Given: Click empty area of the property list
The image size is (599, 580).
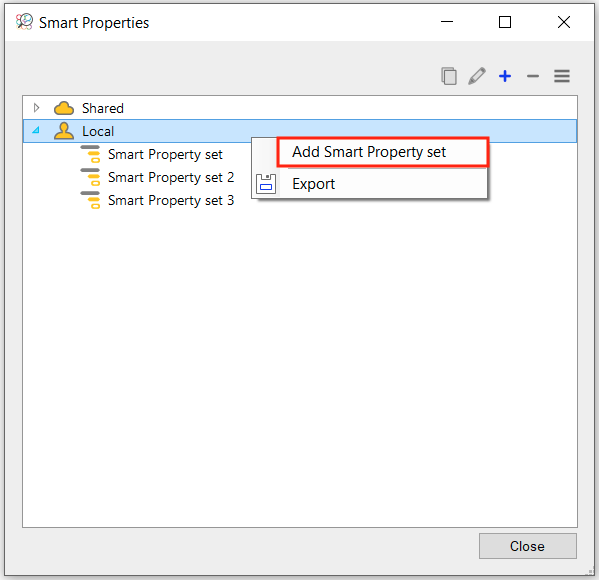Looking at the screenshot, I should pos(300,363).
